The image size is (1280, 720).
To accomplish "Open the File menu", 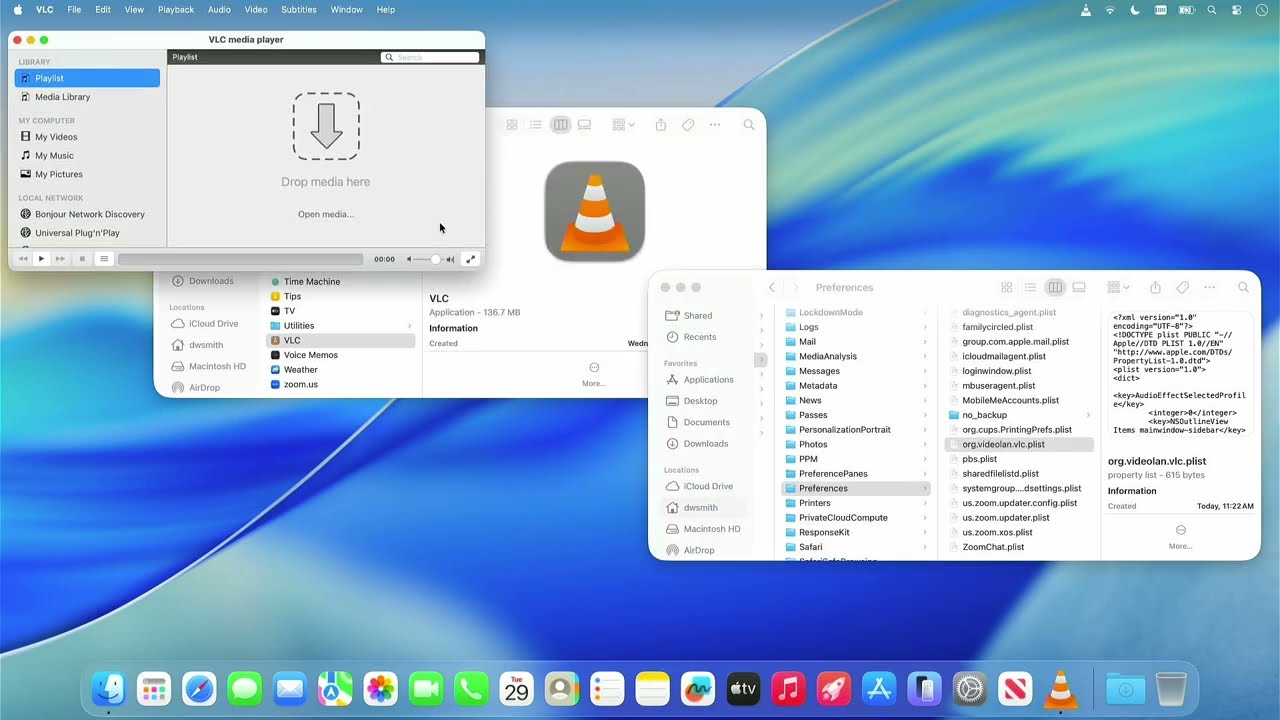I will [x=74, y=9].
